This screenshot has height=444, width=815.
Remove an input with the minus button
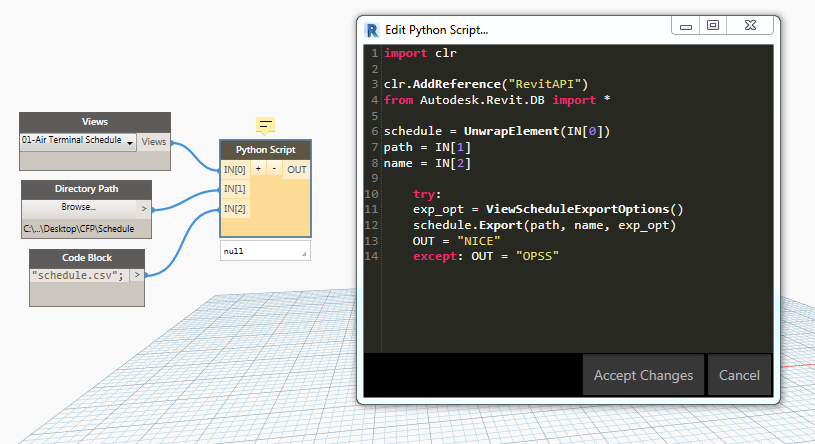coord(274,168)
